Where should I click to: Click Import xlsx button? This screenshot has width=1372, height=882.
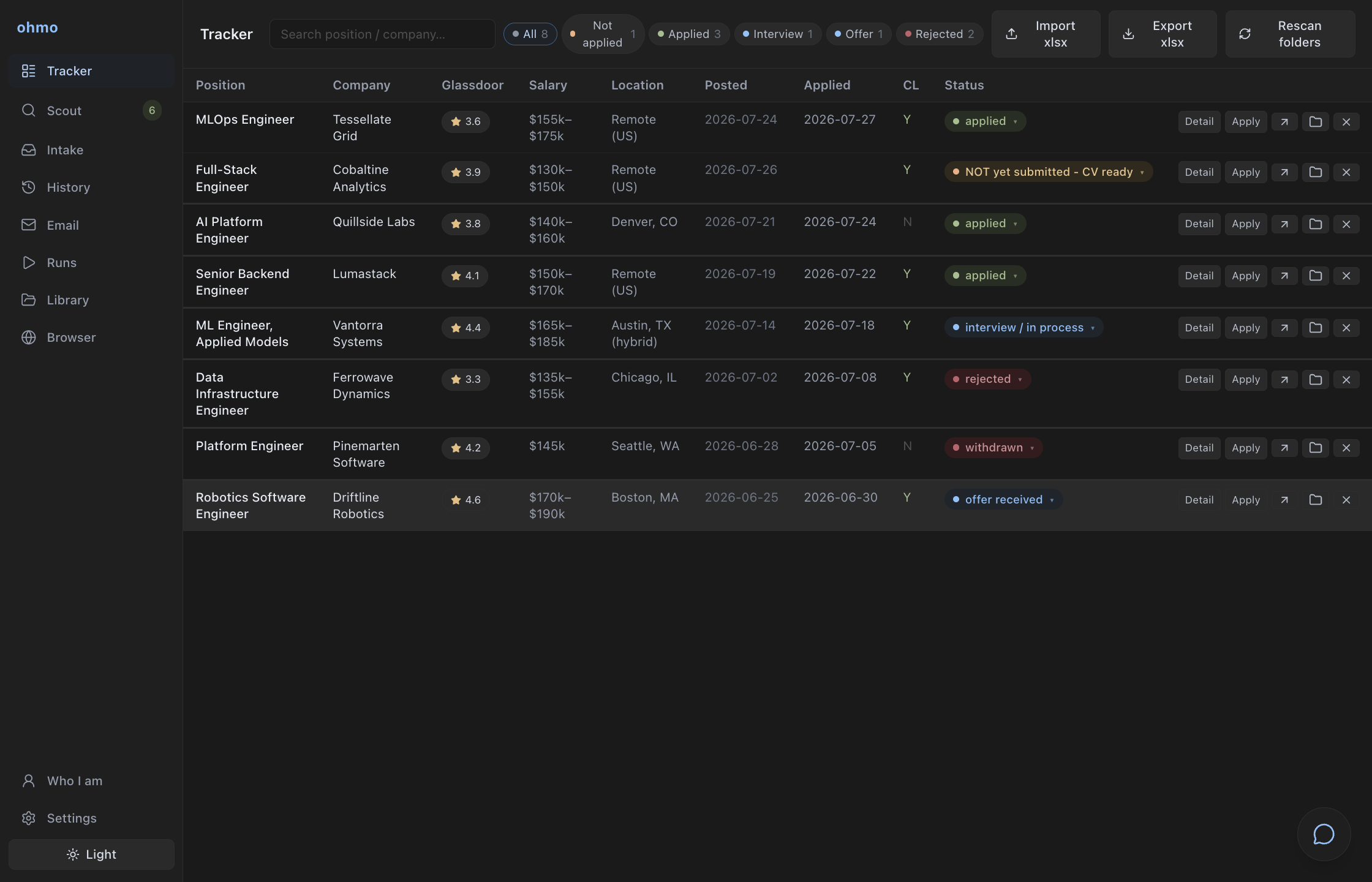click(1046, 34)
